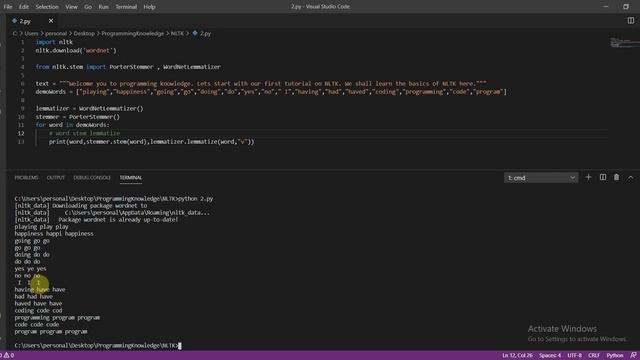This screenshot has width=640, height=360.
Task: Click the Spaces: 4 indentation status item
Action: 550,356
